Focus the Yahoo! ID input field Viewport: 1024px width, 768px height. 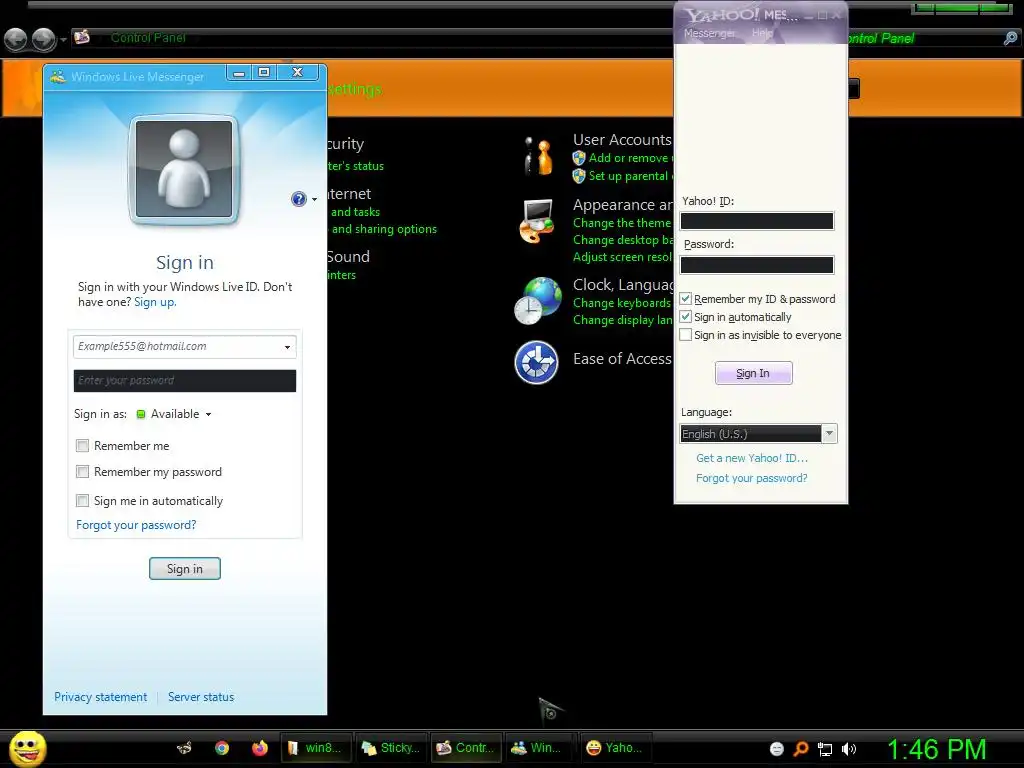tap(757, 221)
